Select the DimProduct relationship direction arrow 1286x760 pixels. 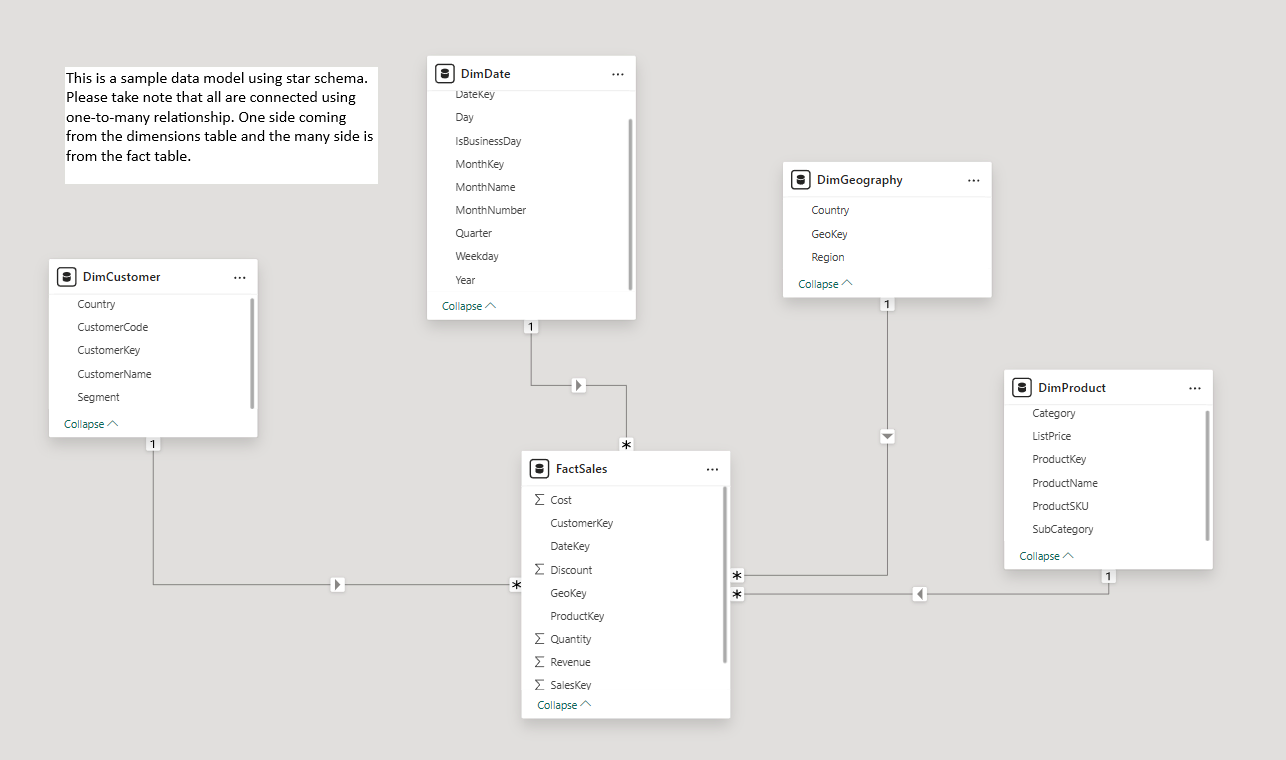point(920,594)
